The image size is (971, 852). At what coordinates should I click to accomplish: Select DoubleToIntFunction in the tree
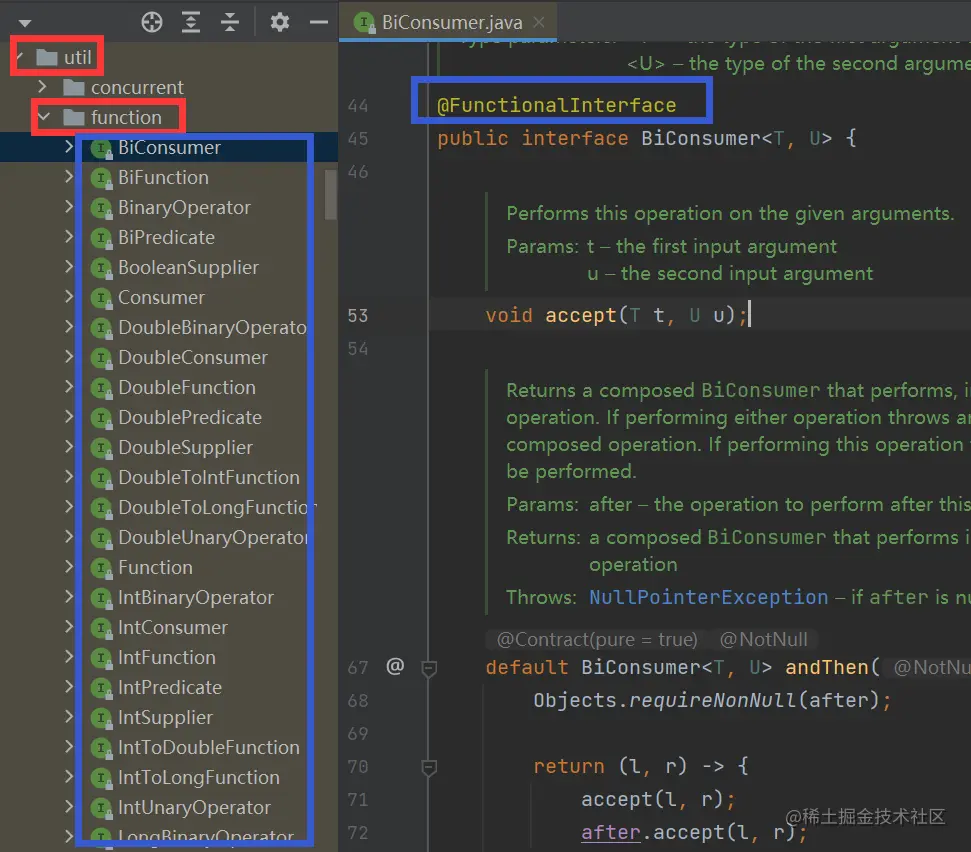[209, 477]
